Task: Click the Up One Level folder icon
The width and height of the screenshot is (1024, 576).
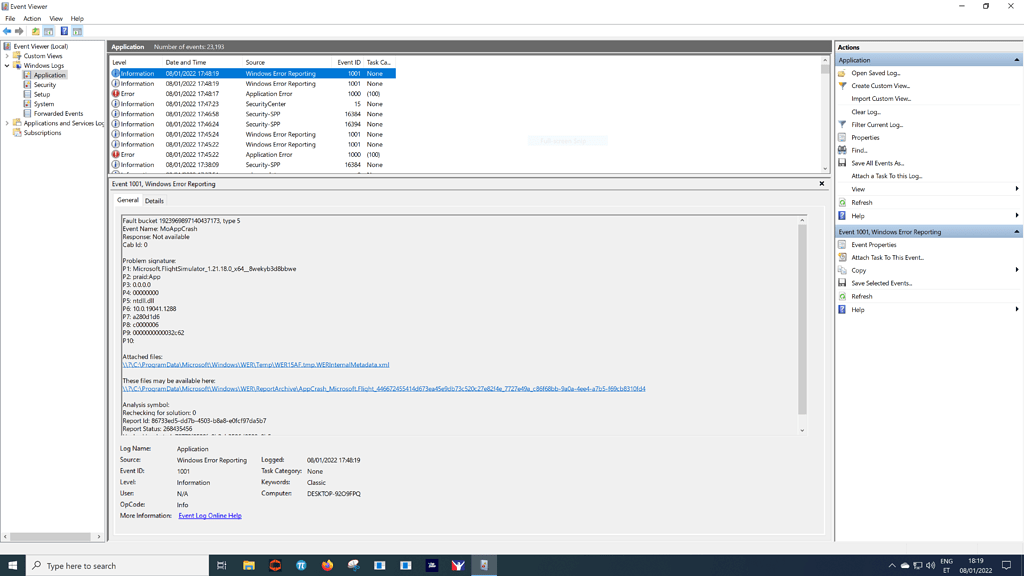Action: point(36,31)
